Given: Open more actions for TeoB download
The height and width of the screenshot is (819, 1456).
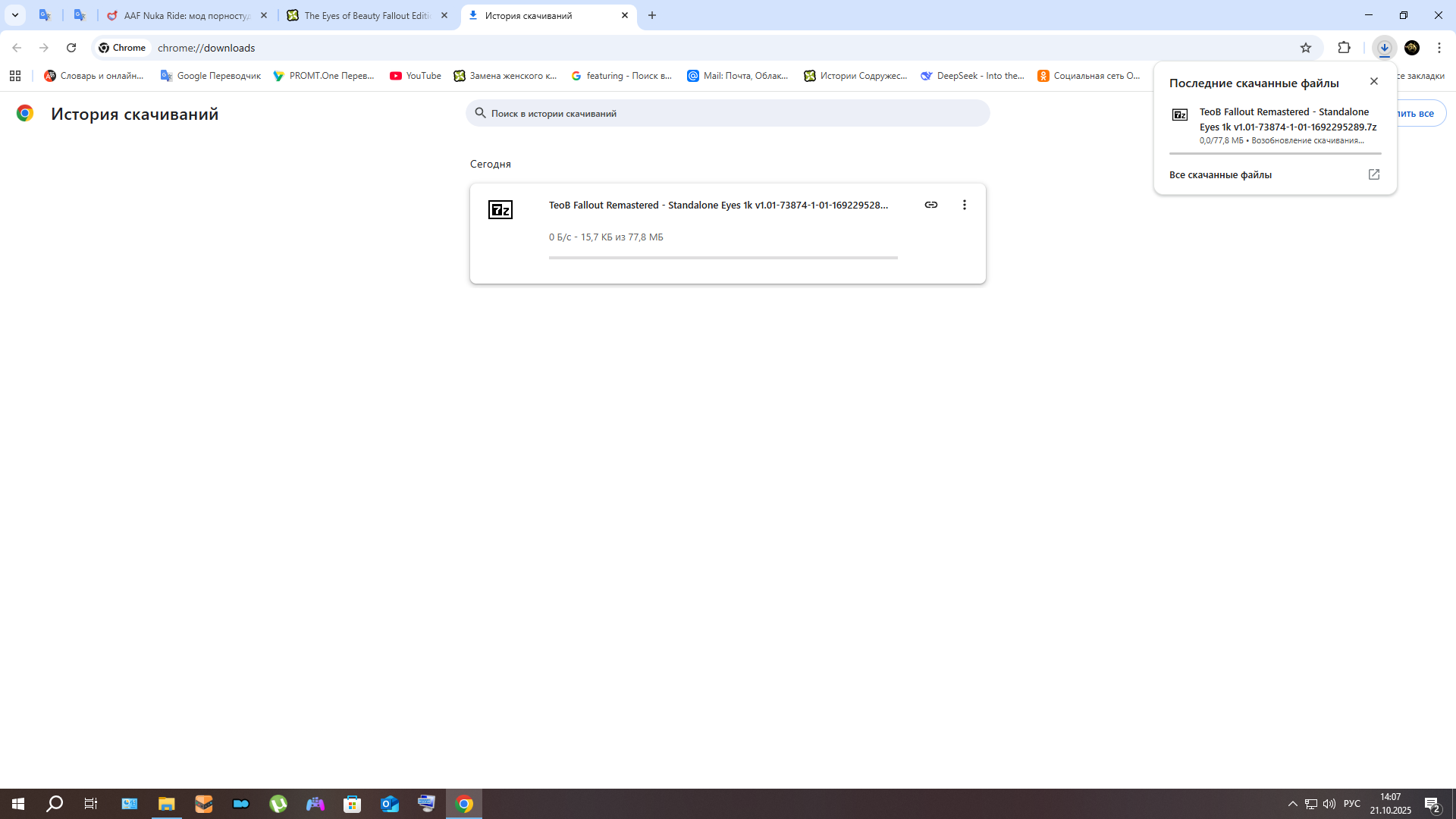Looking at the screenshot, I should click(965, 205).
